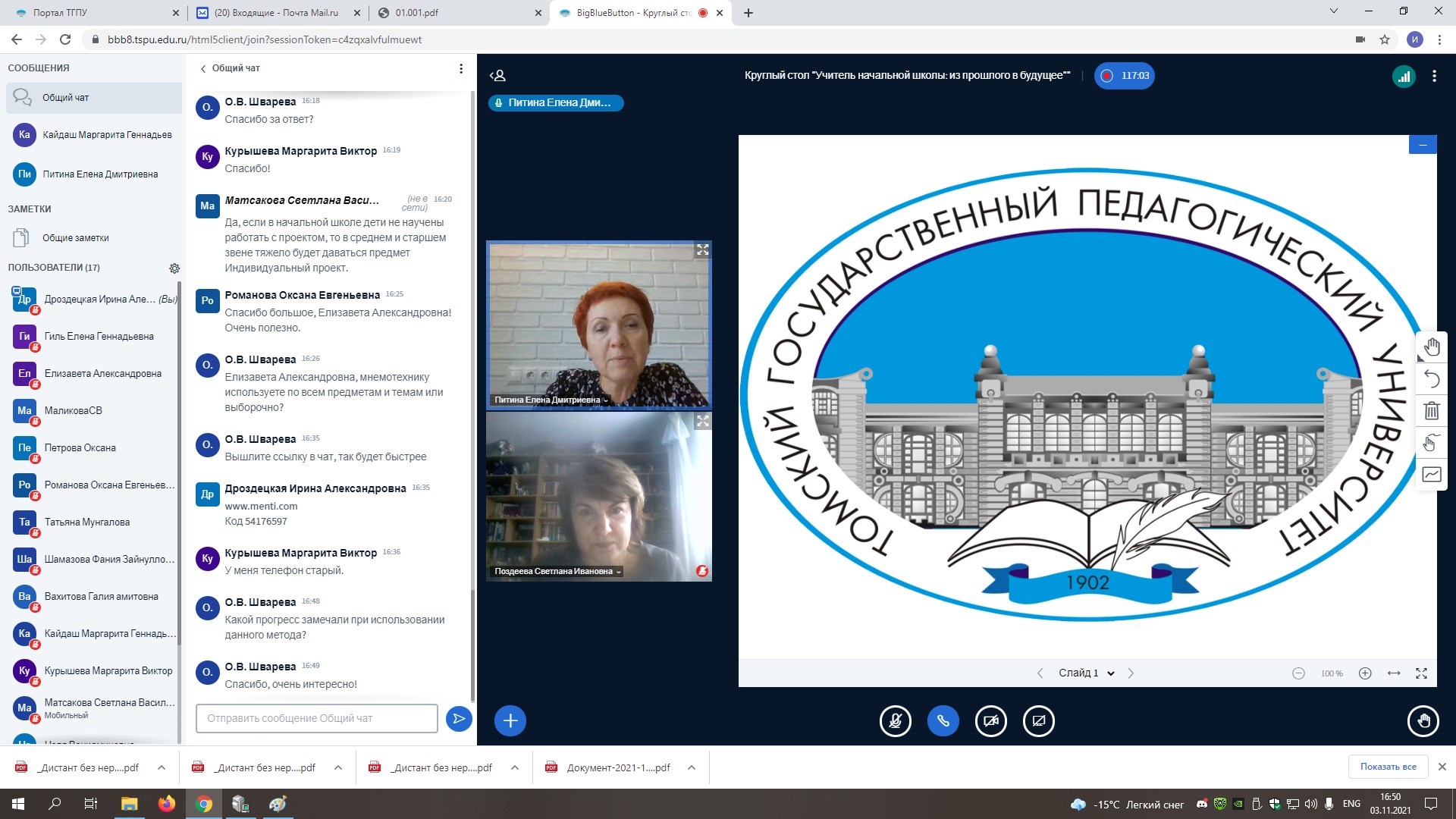Expand options for Документ-2021-1....pdf download
The image size is (1456, 819).
pyautogui.click(x=692, y=767)
